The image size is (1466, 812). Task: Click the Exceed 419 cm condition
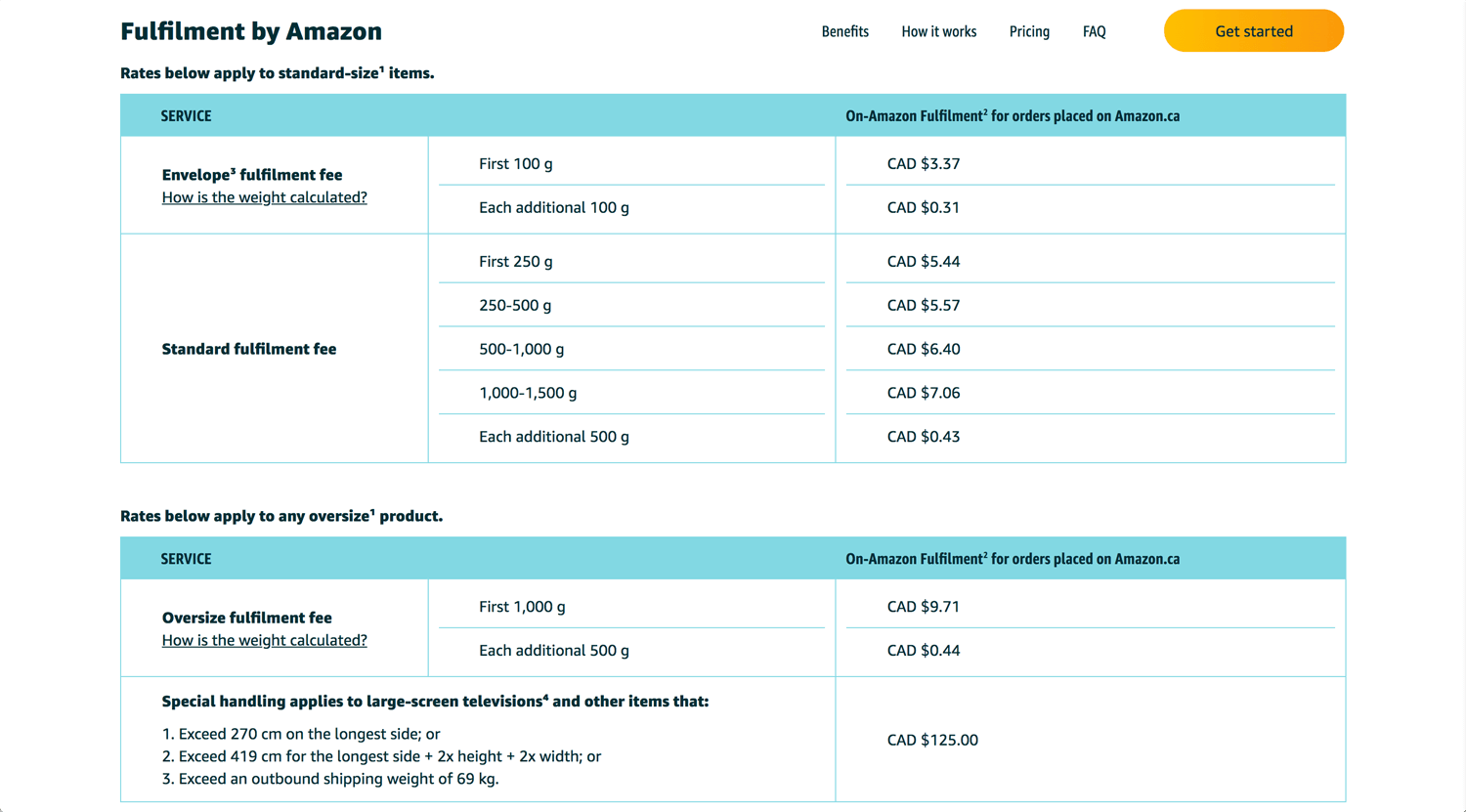(x=381, y=756)
